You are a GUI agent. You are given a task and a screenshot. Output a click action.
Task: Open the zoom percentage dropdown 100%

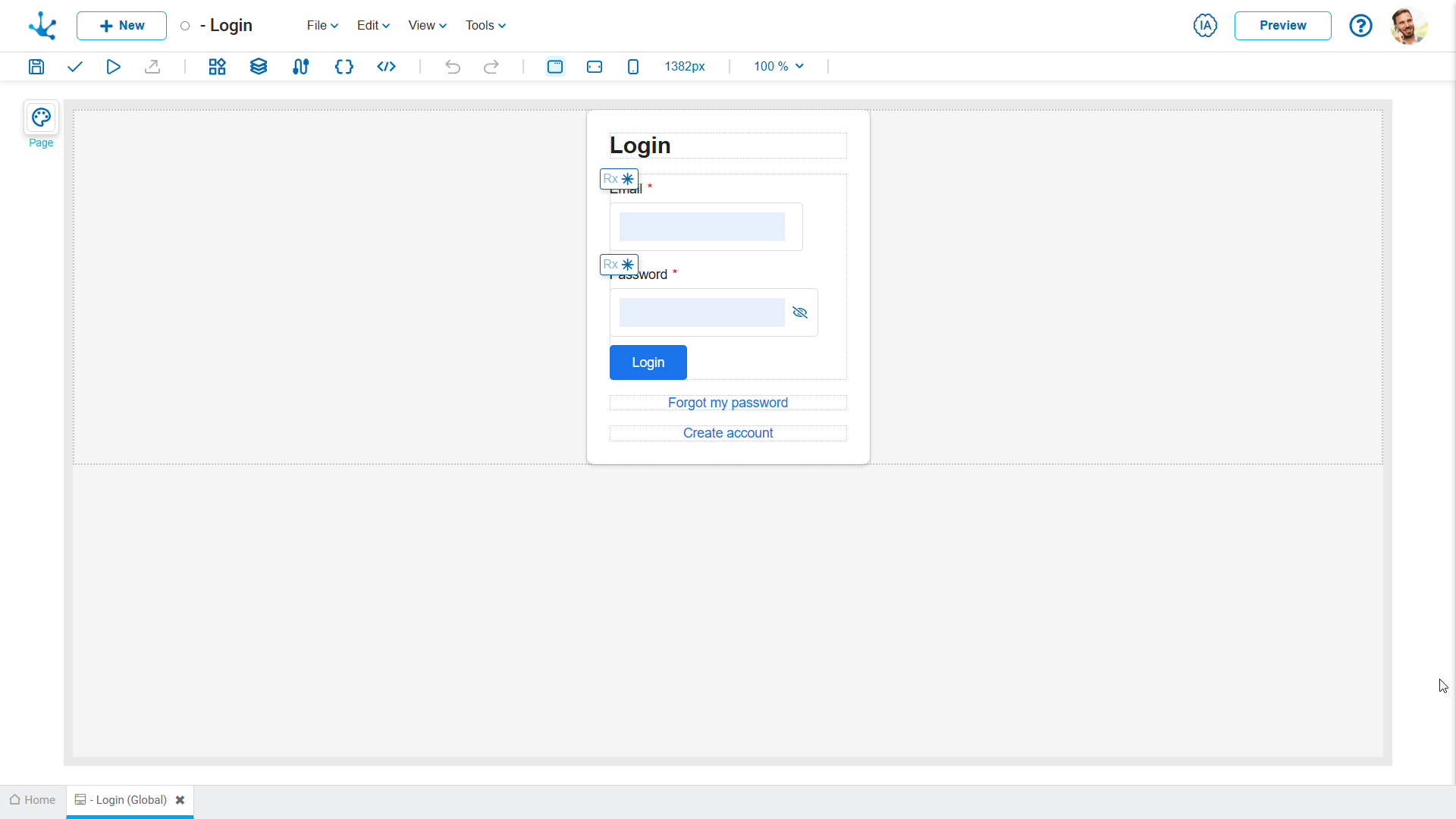779,66
